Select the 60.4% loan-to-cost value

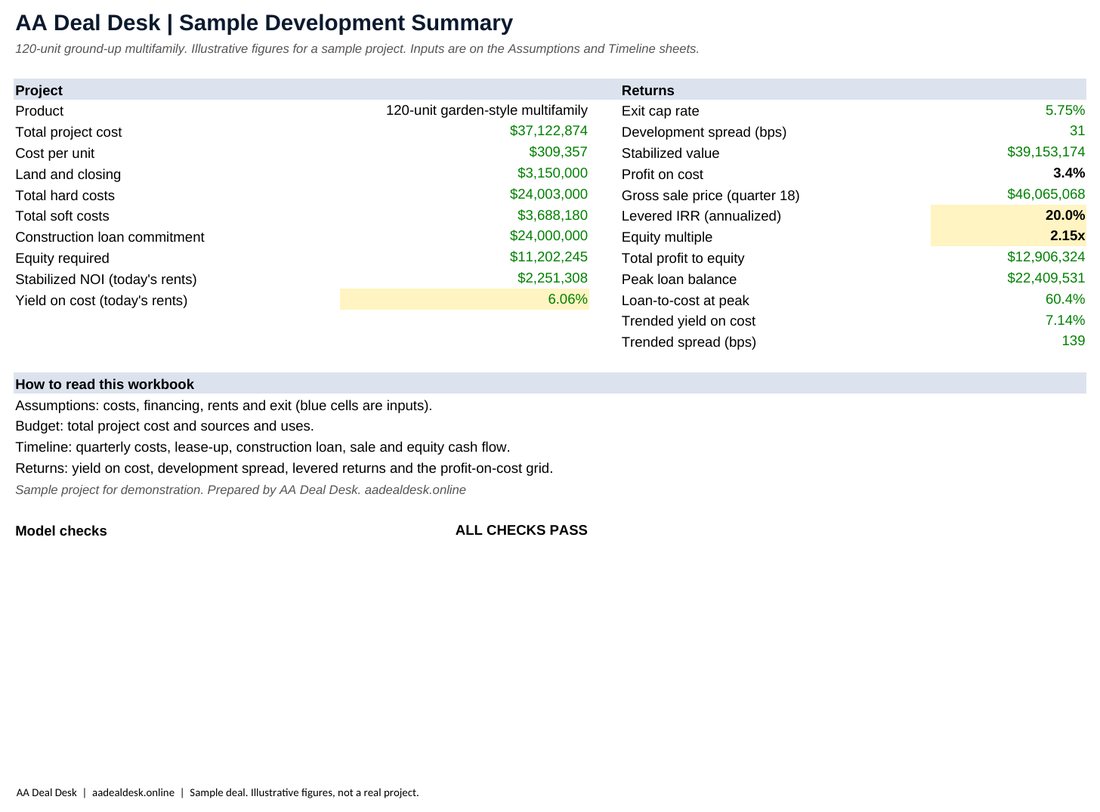click(x=1065, y=299)
